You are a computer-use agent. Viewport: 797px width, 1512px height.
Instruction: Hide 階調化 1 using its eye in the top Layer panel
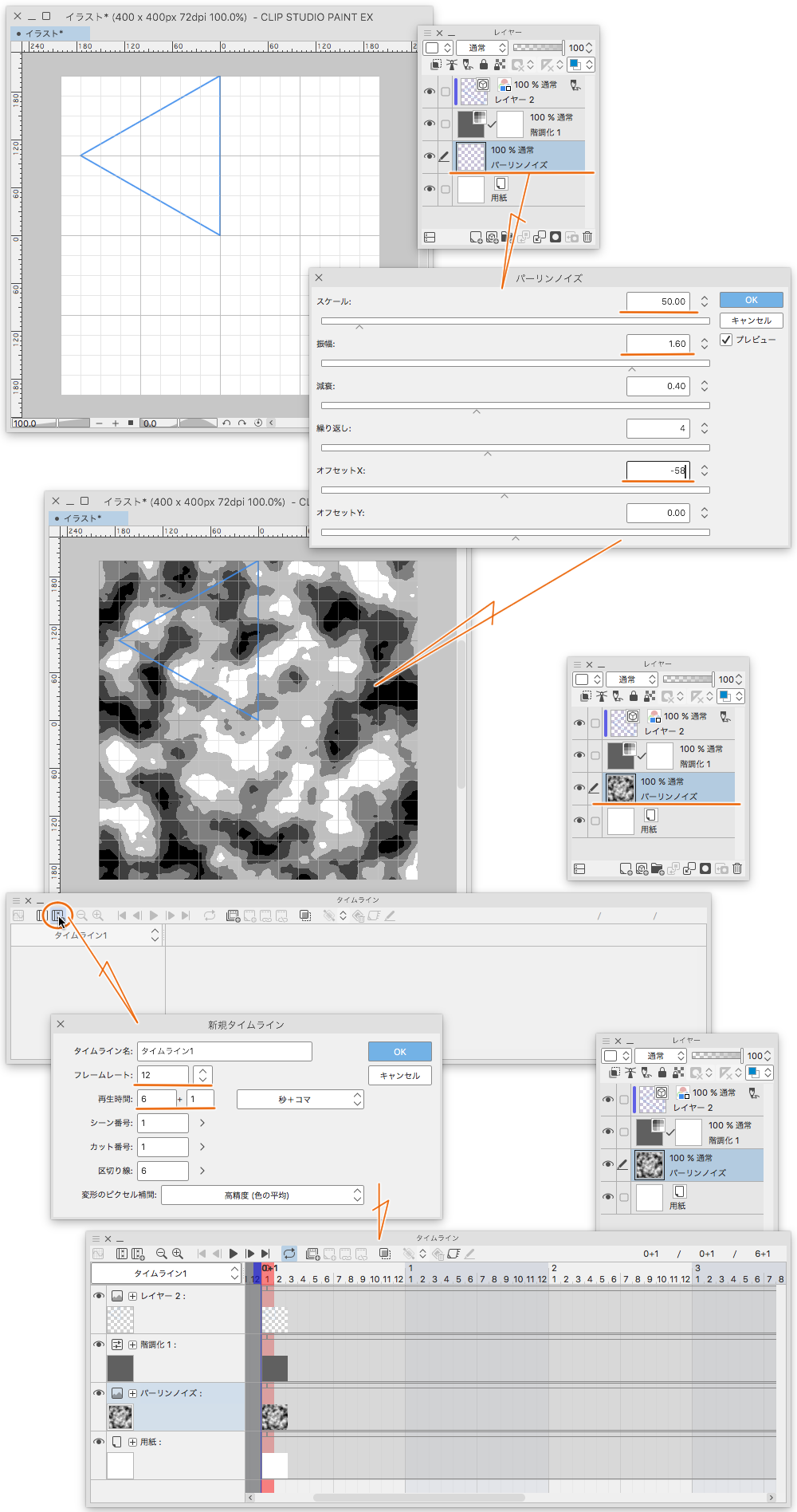pyautogui.click(x=430, y=124)
